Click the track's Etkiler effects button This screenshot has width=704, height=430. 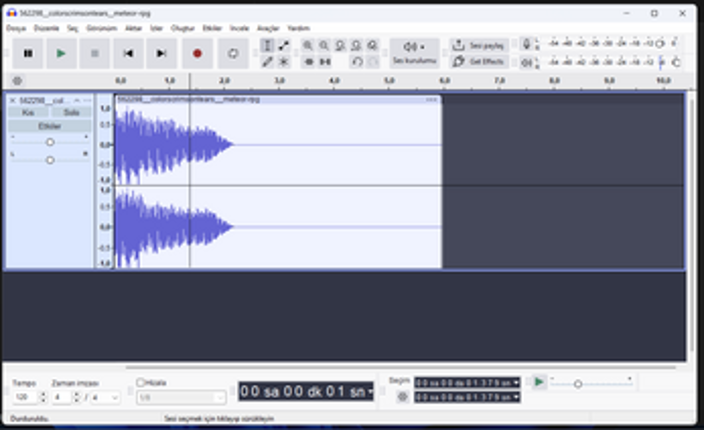[x=49, y=126]
